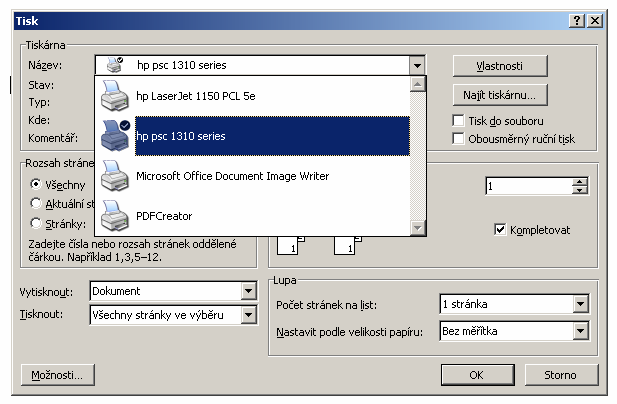Click the number of copies input field

coord(529,186)
